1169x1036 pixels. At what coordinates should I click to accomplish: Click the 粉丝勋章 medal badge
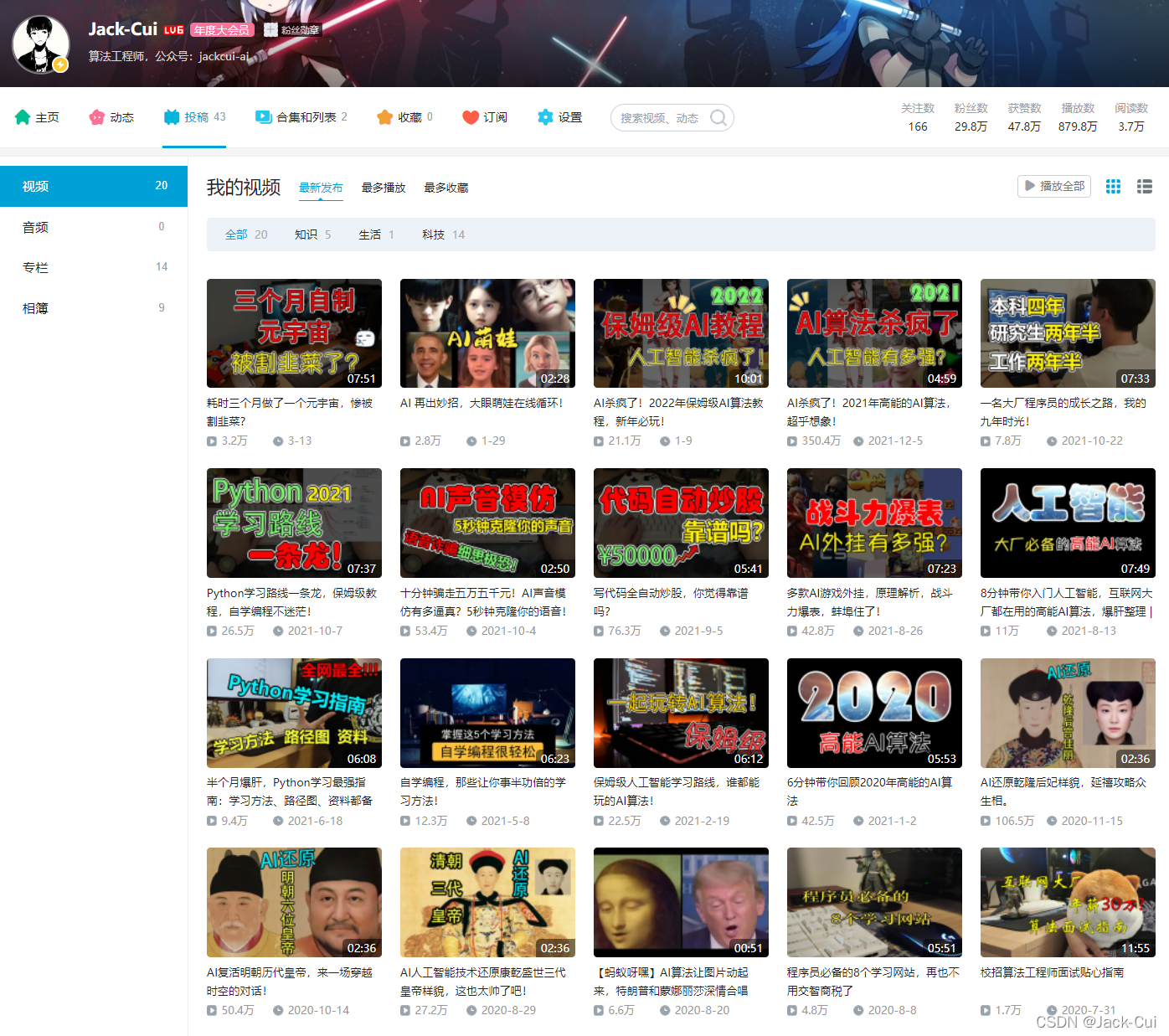[292, 30]
